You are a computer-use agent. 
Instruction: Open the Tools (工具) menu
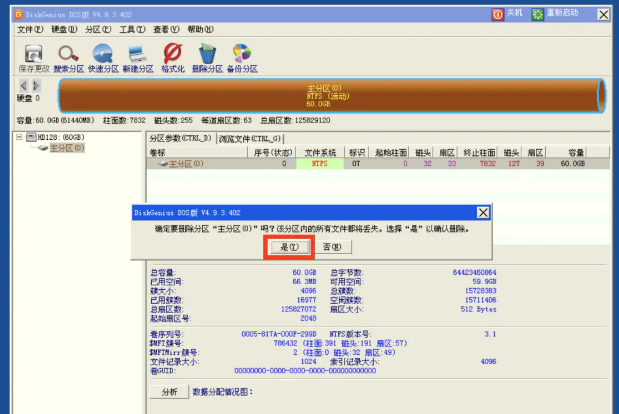tap(132, 30)
